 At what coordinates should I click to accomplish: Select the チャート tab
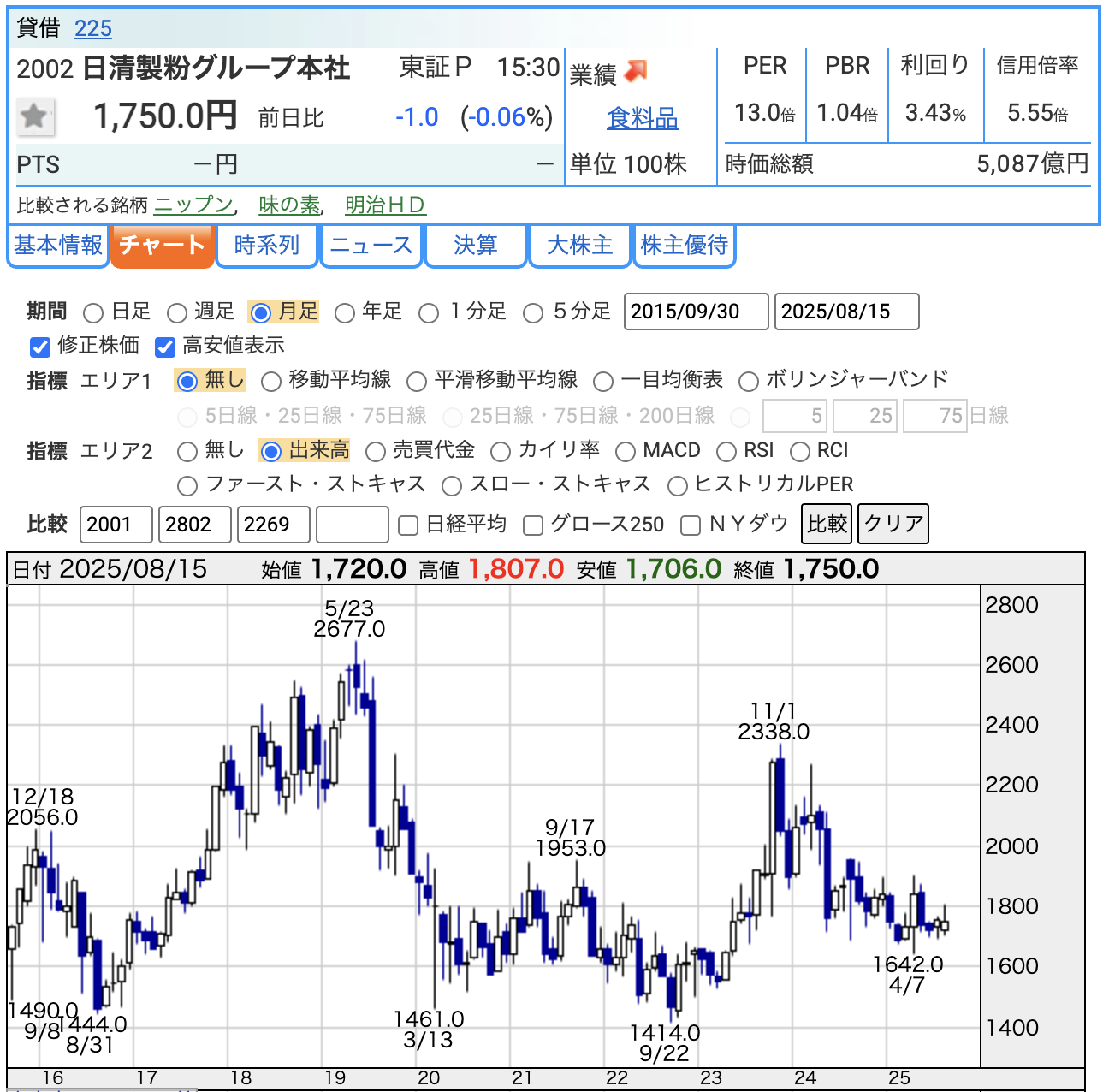tap(162, 246)
